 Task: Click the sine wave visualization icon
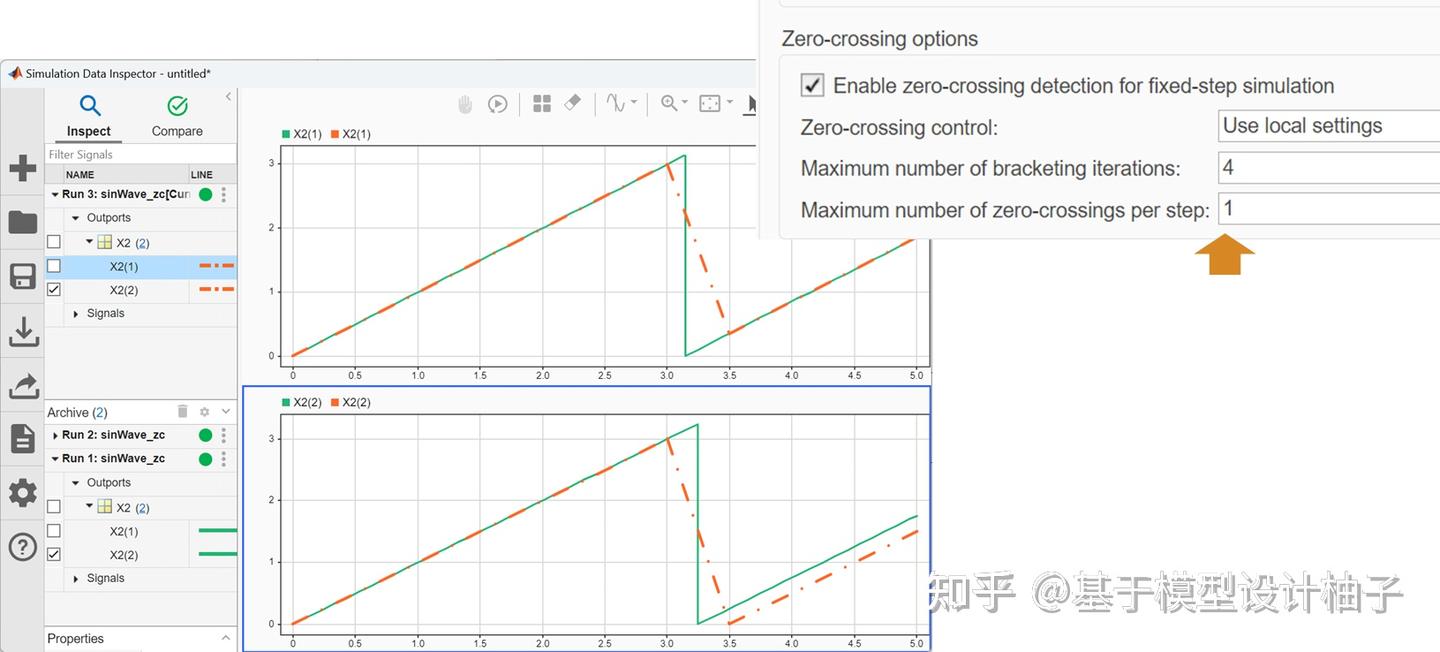pyautogui.click(x=615, y=104)
